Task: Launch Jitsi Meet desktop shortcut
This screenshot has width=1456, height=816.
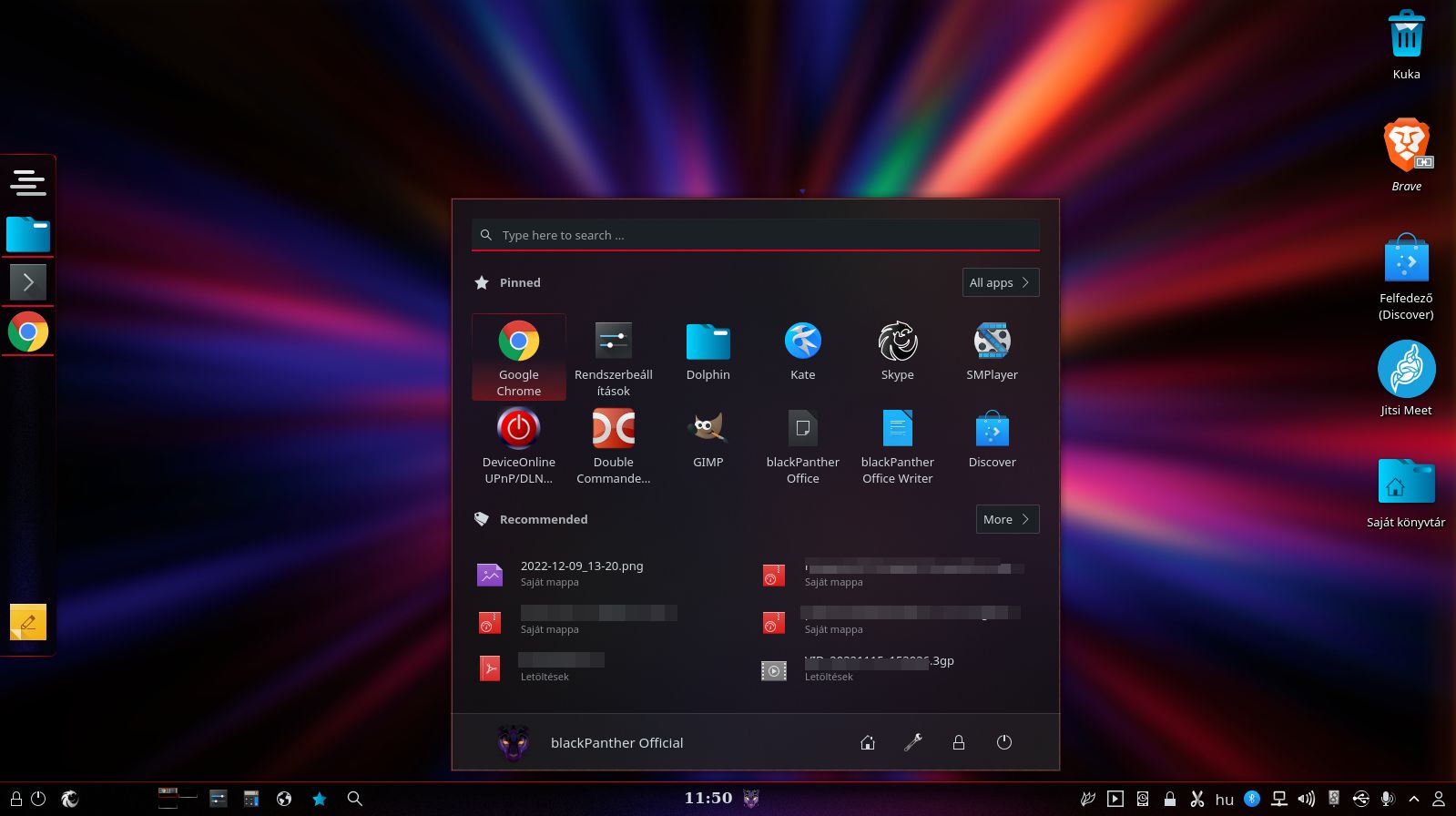Action: tap(1407, 378)
